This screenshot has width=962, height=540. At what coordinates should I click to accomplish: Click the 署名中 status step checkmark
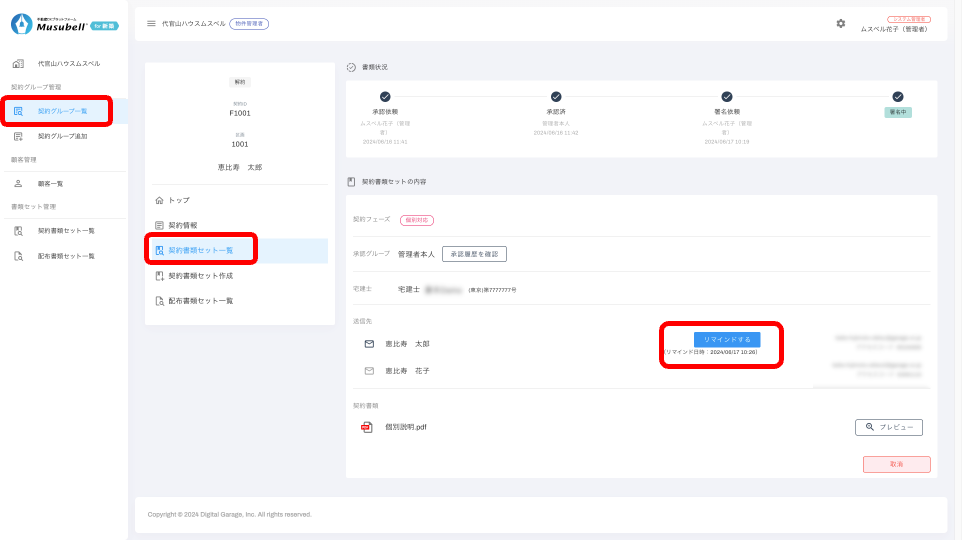(898, 97)
